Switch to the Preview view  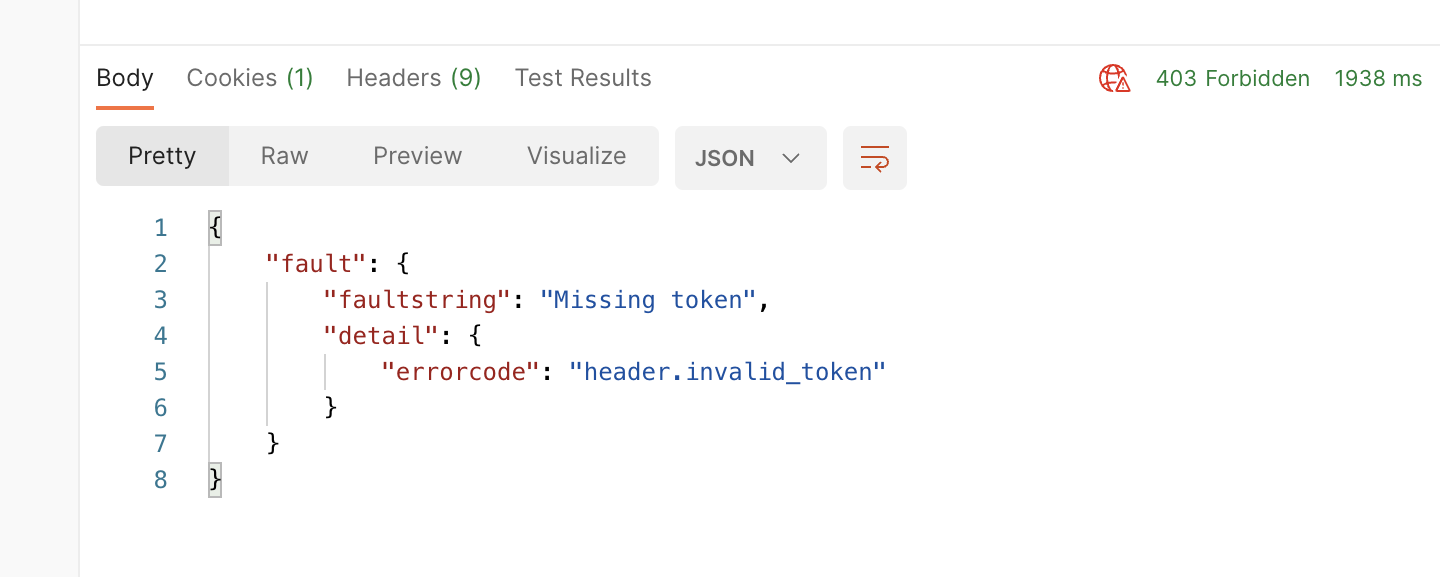coord(417,156)
